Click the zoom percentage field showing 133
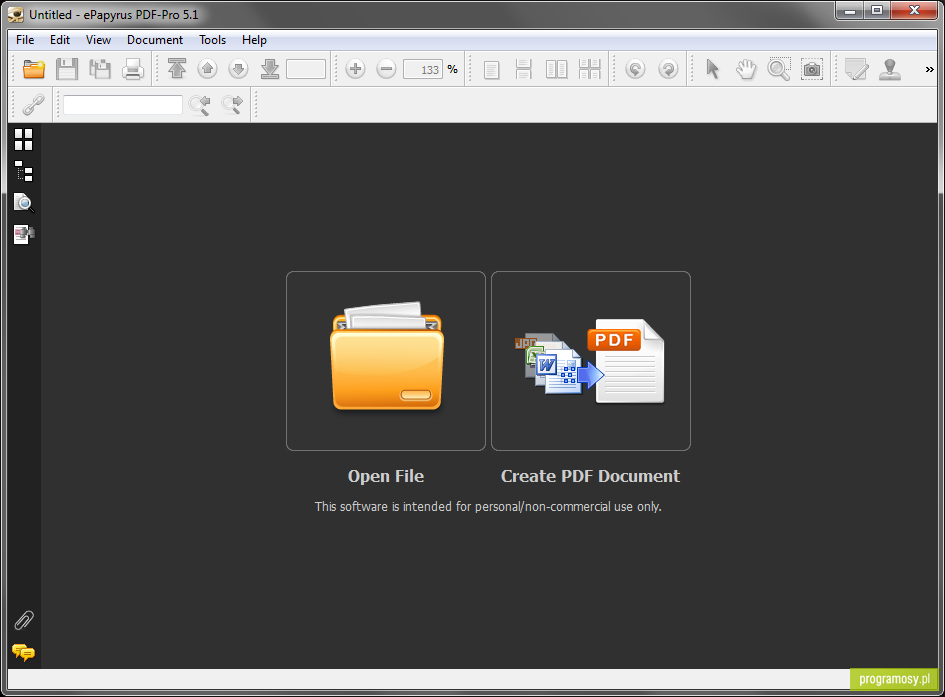This screenshot has width=945, height=697. click(x=423, y=69)
